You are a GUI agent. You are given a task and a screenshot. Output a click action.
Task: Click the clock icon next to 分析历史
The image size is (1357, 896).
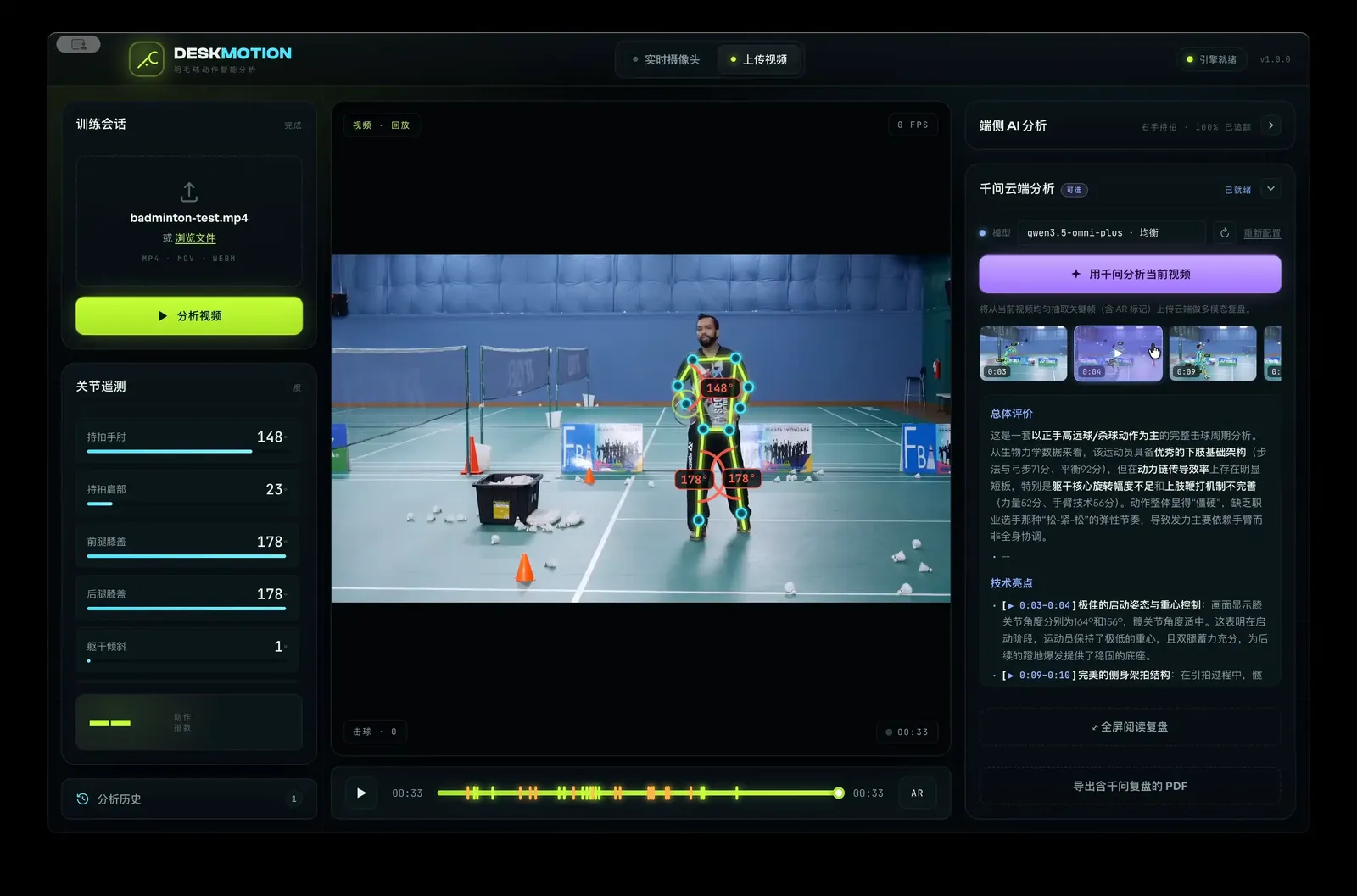click(x=82, y=799)
